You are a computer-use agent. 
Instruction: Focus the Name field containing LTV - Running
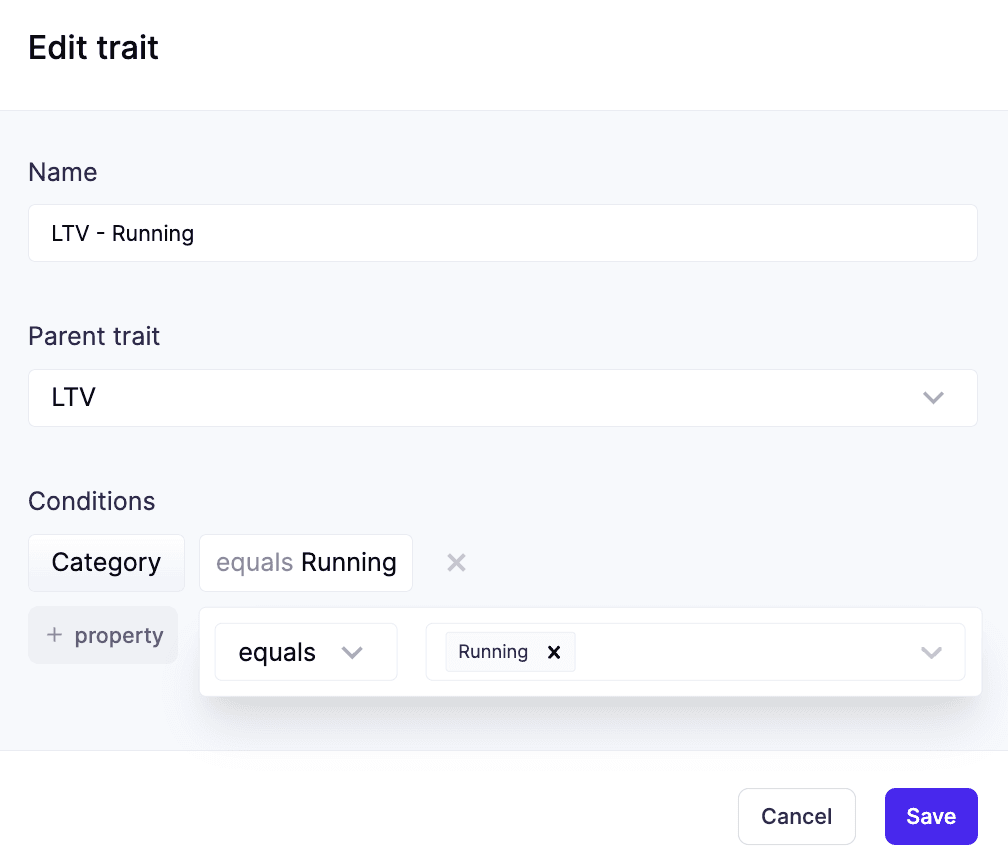click(502, 234)
